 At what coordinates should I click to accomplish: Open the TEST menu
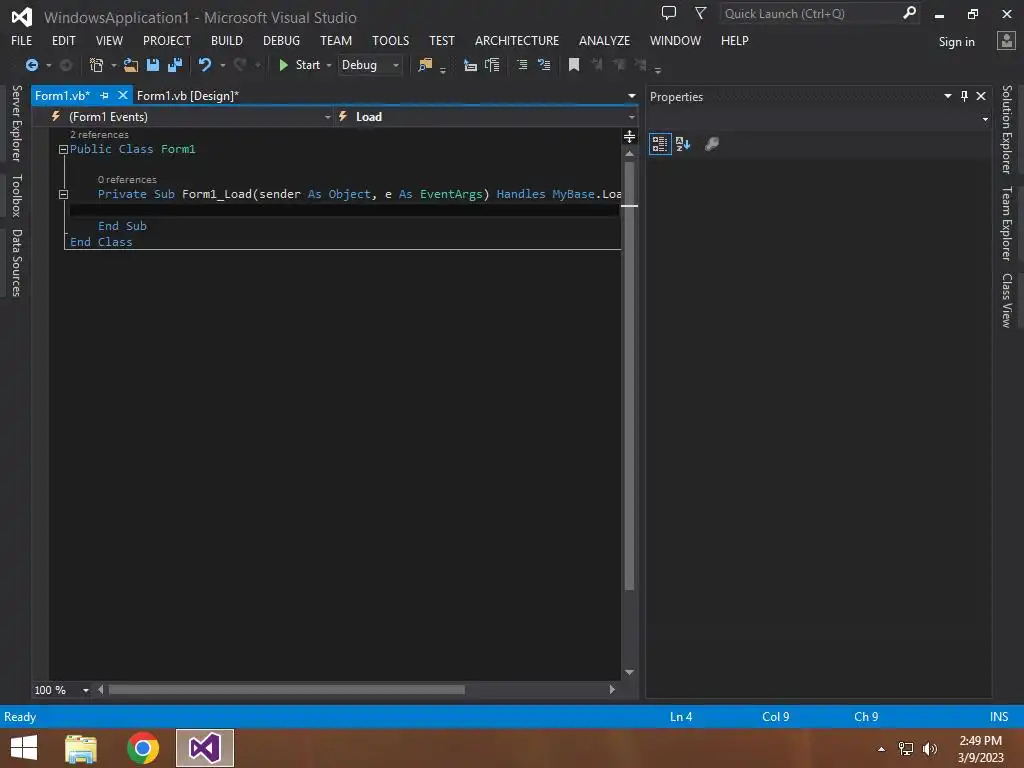(441, 40)
